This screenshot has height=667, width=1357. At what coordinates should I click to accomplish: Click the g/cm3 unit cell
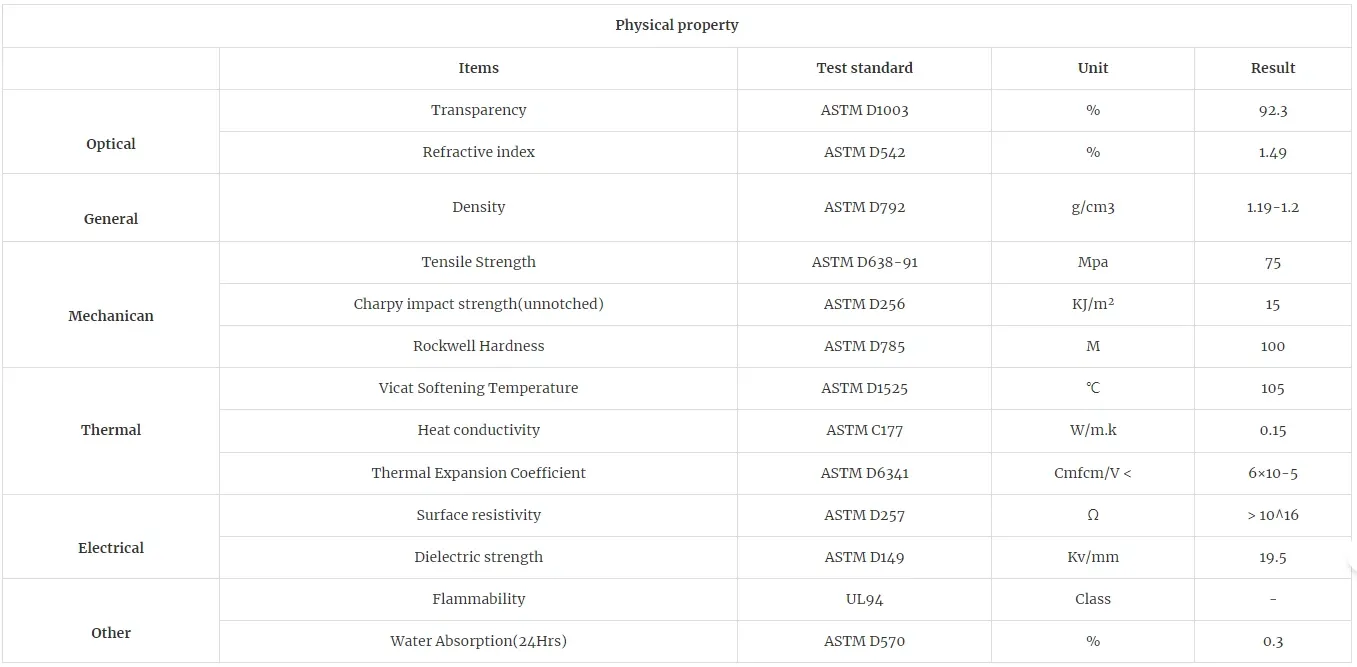tap(1092, 207)
